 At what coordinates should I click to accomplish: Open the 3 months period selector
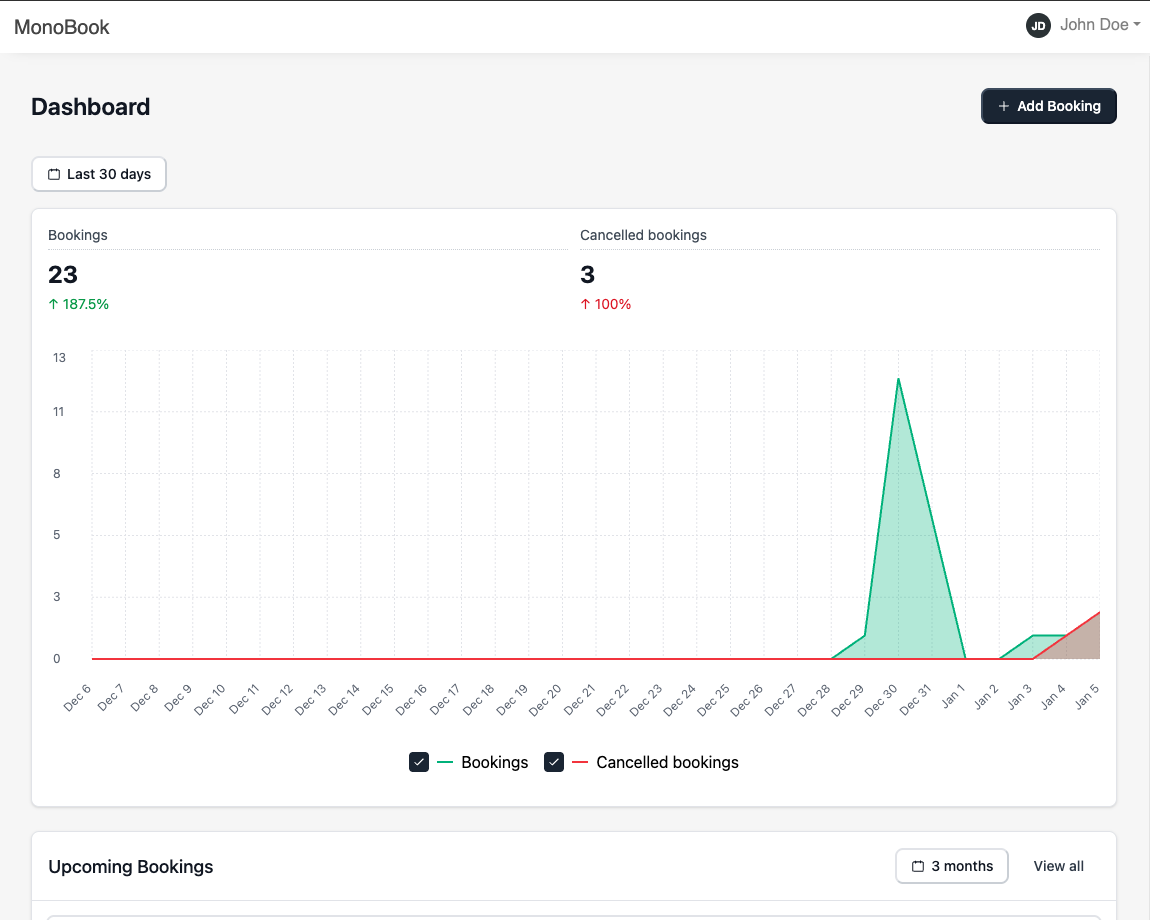point(951,866)
